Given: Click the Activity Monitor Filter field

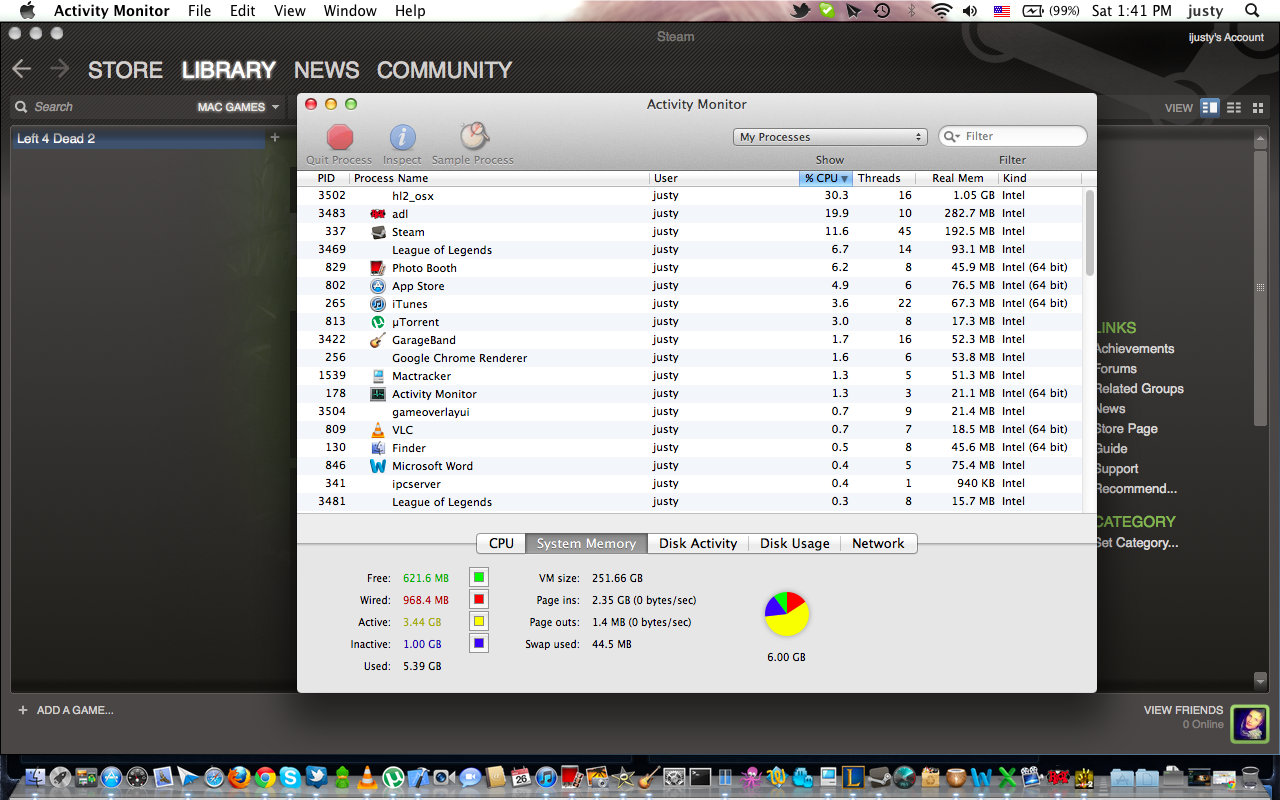Looking at the screenshot, I should click(1012, 137).
